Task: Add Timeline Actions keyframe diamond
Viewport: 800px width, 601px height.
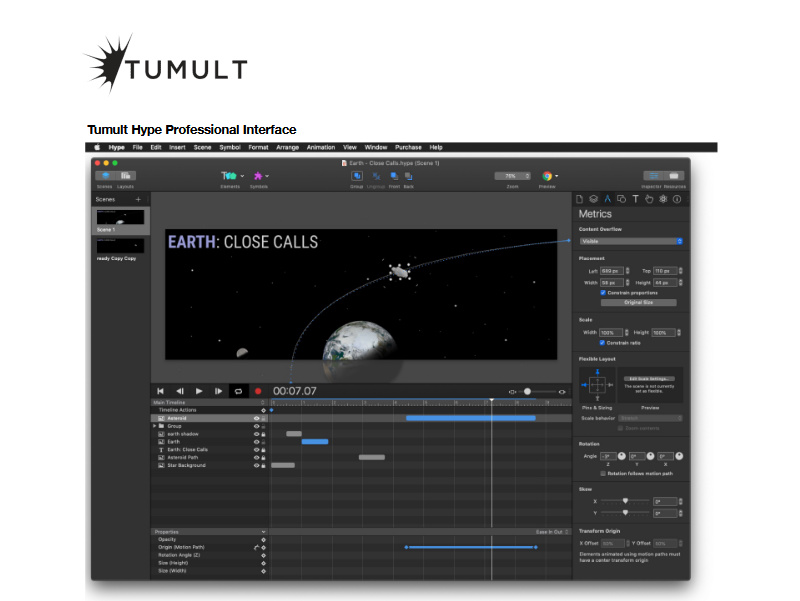Action: [x=264, y=410]
